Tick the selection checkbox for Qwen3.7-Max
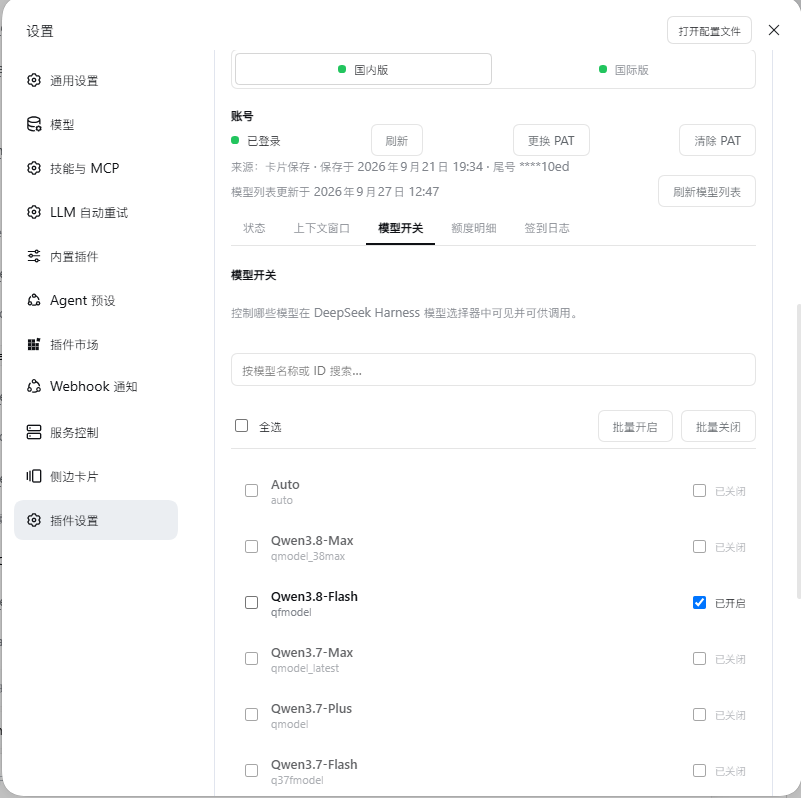 point(251,659)
